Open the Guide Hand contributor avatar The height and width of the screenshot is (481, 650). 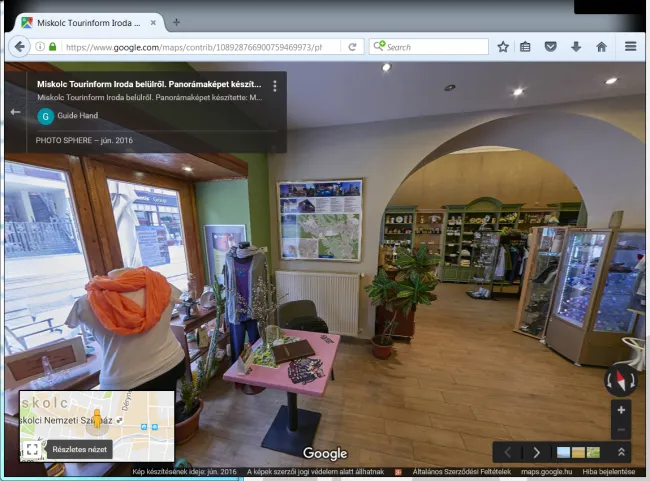click(46, 117)
